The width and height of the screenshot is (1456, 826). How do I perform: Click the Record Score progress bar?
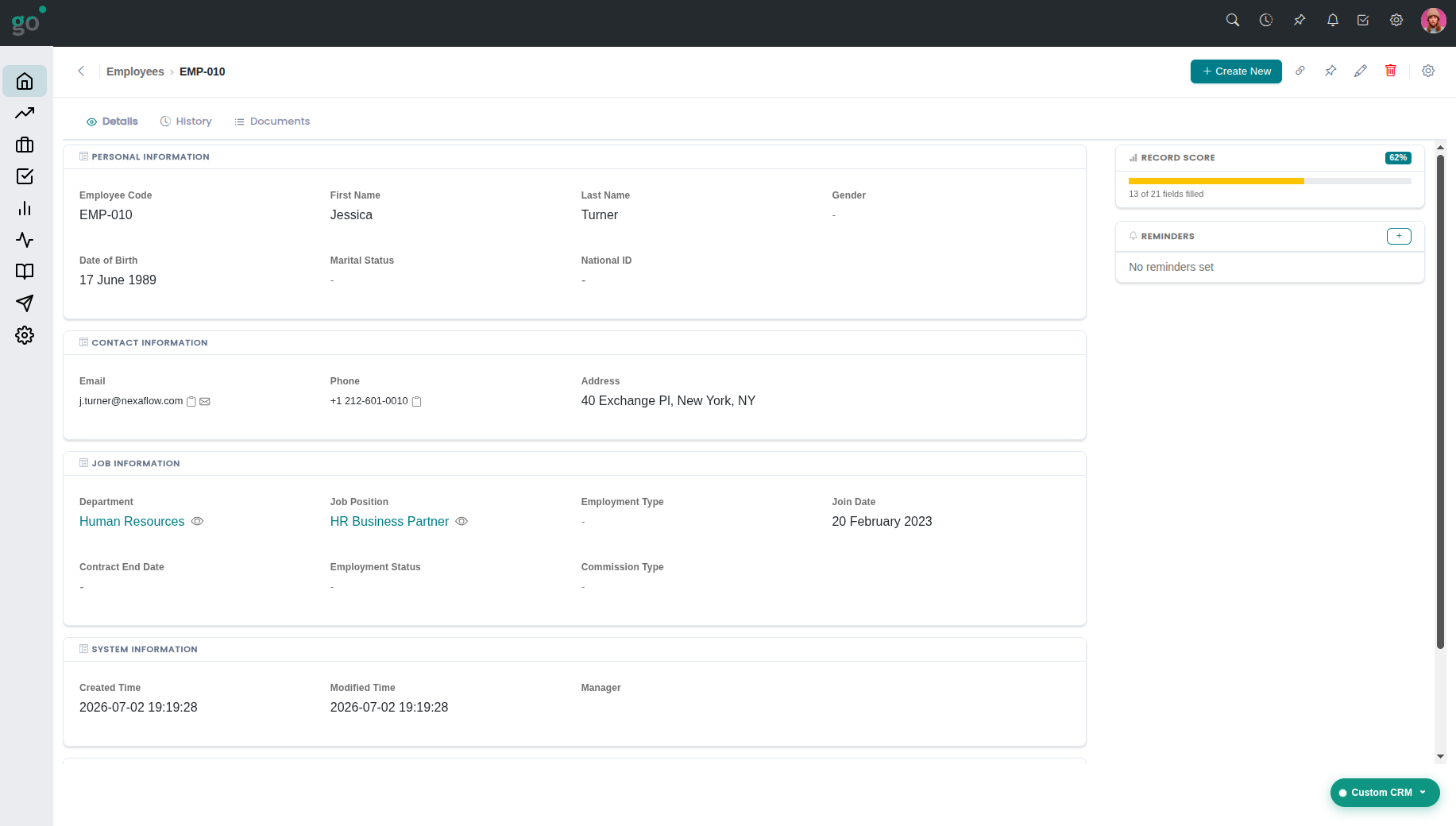click(x=1269, y=181)
